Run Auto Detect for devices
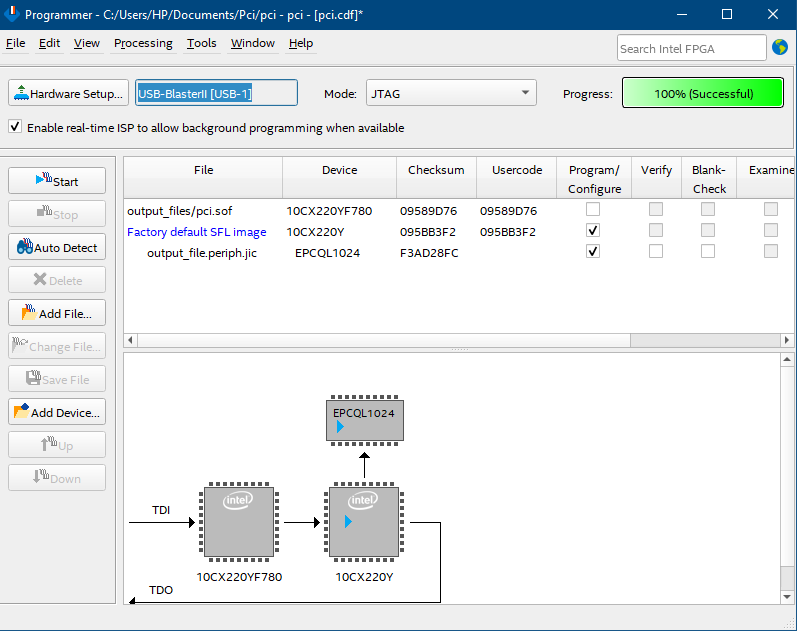The width and height of the screenshot is (797, 634). pyautogui.click(x=57, y=247)
